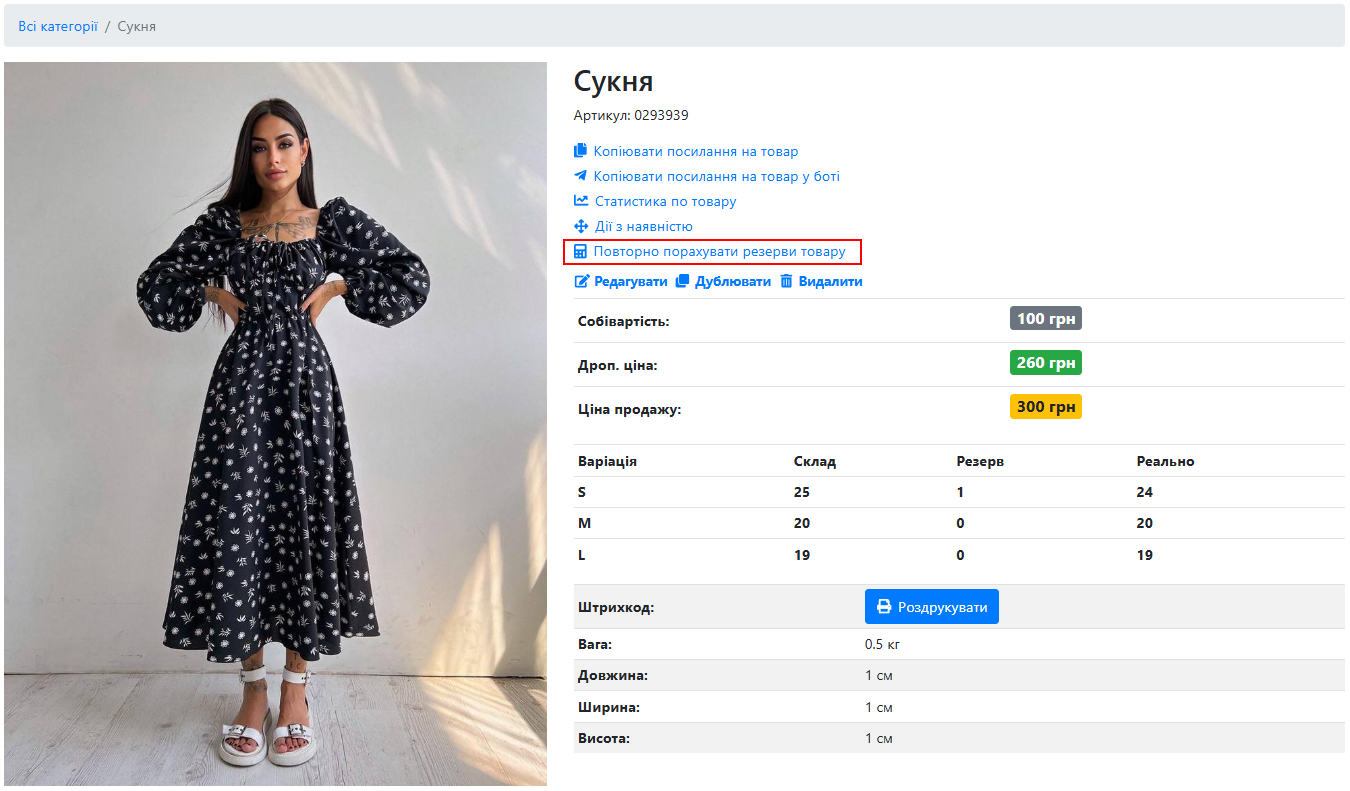
Task: Click the dress product photo
Action: (x=275, y=424)
